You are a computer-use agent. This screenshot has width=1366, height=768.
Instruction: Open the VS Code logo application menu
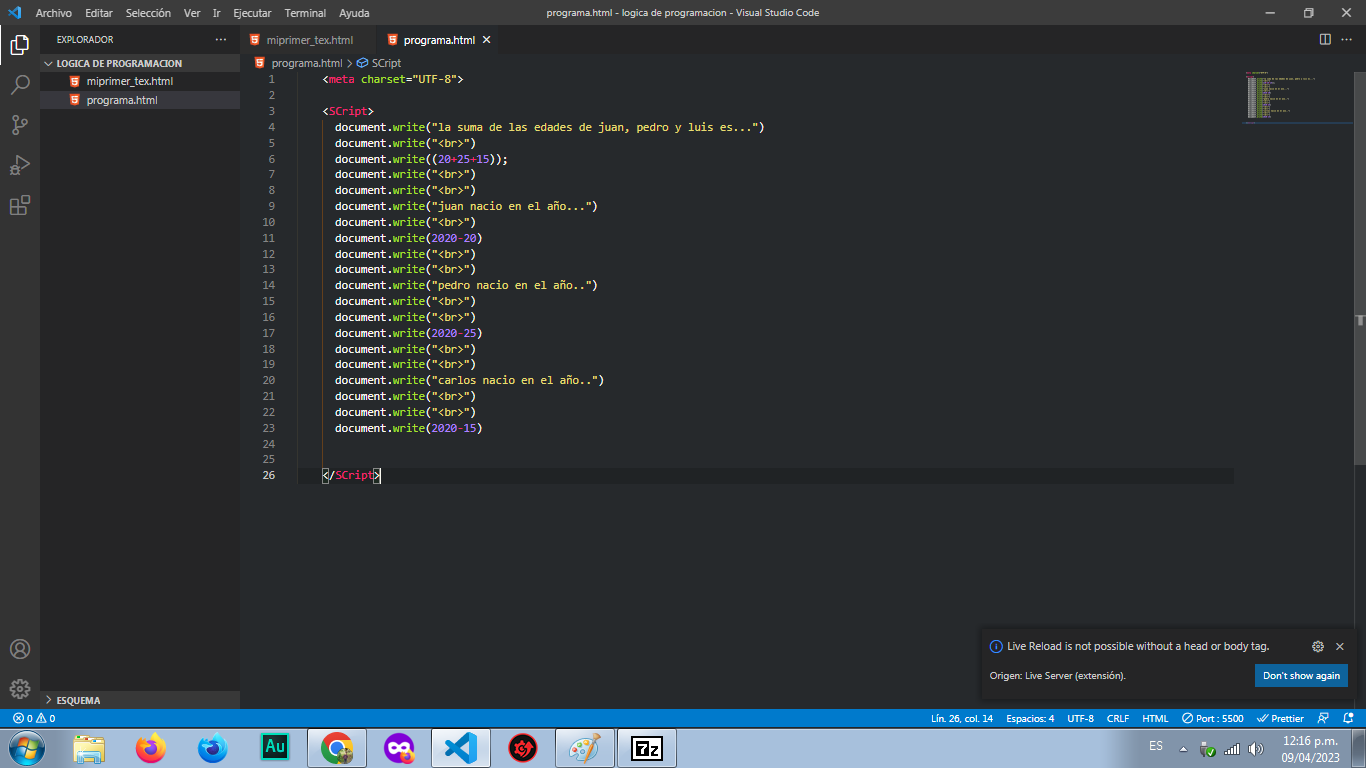tap(15, 13)
